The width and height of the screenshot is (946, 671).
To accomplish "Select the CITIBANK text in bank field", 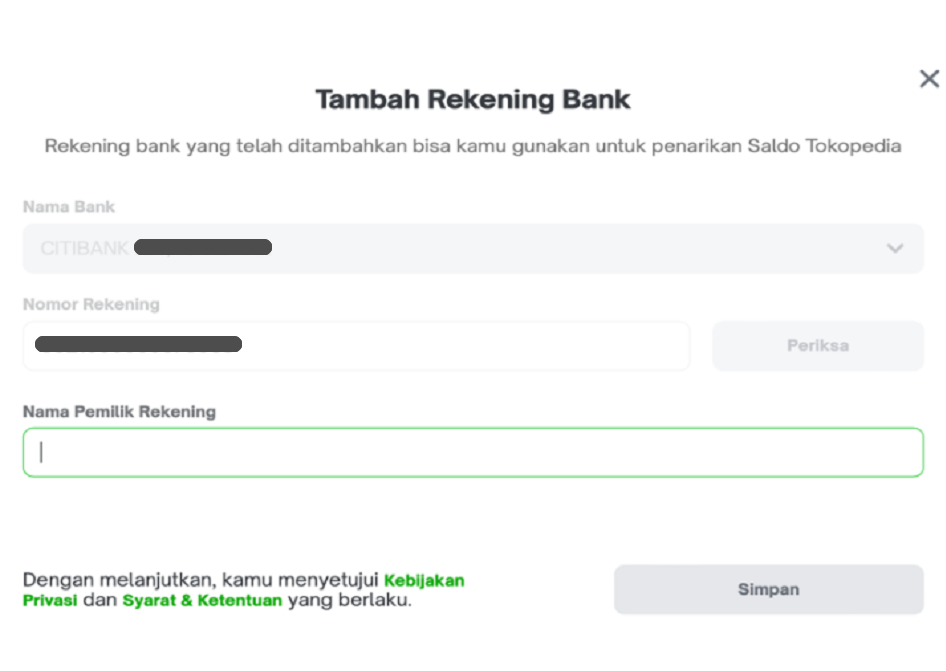I will click(x=85, y=248).
